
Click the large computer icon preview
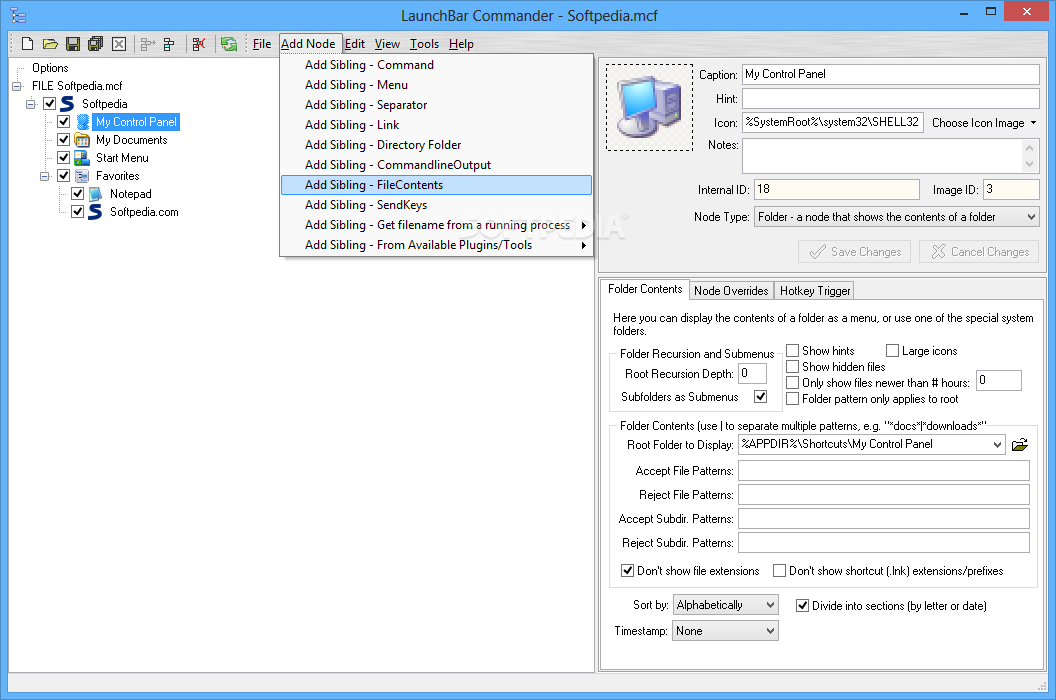click(x=650, y=108)
